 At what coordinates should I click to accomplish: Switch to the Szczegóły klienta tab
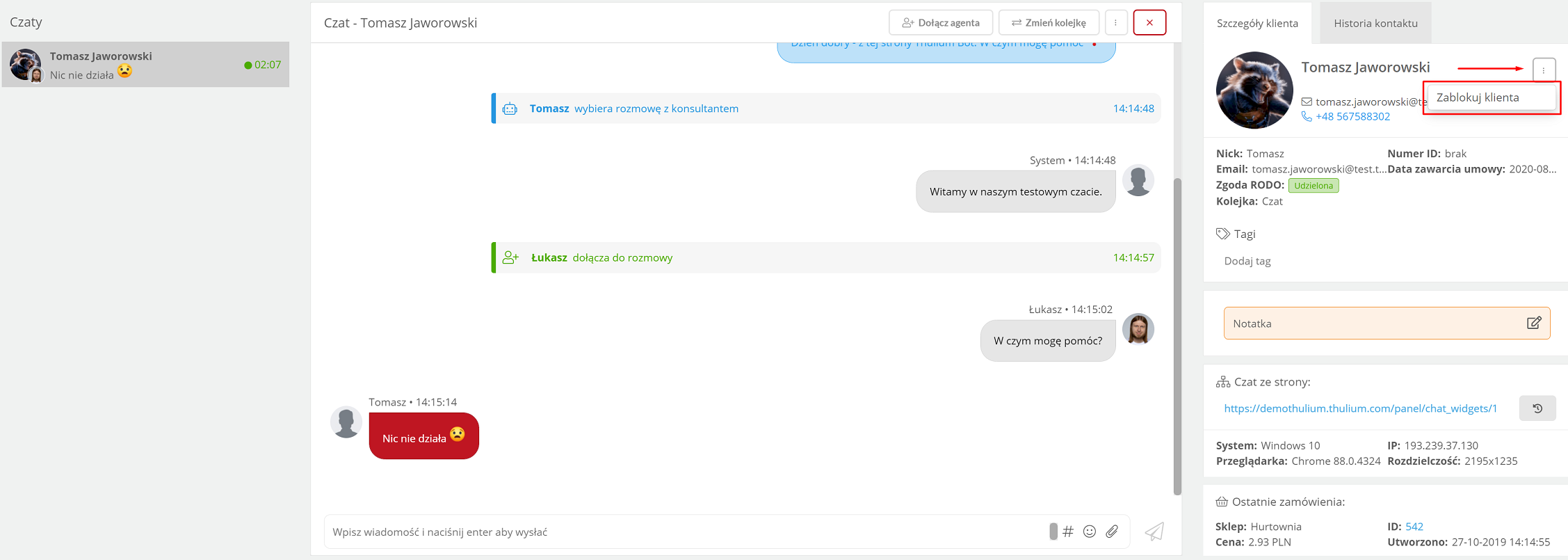(x=1257, y=23)
